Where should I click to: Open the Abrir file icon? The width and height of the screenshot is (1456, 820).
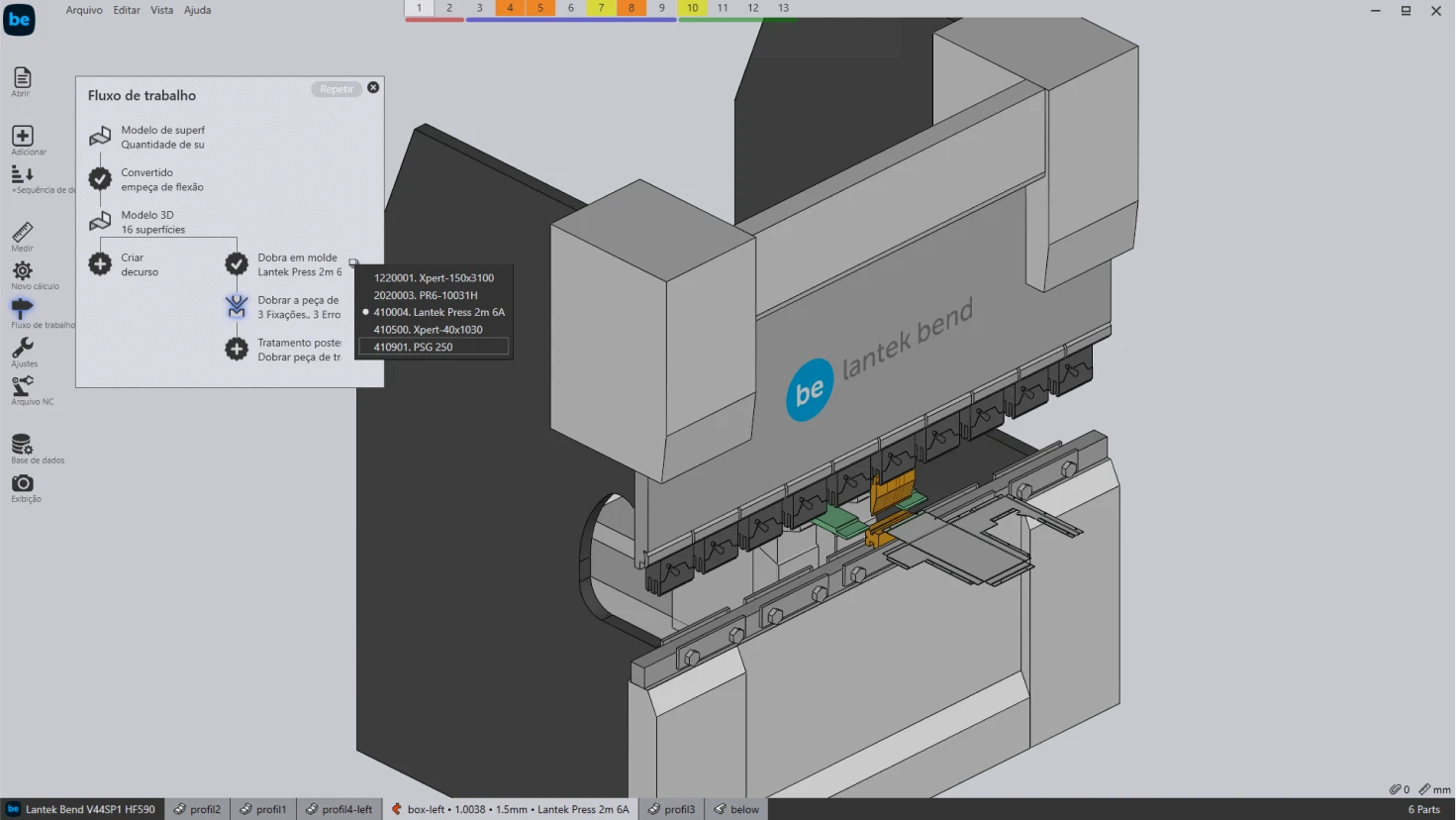[x=22, y=77]
